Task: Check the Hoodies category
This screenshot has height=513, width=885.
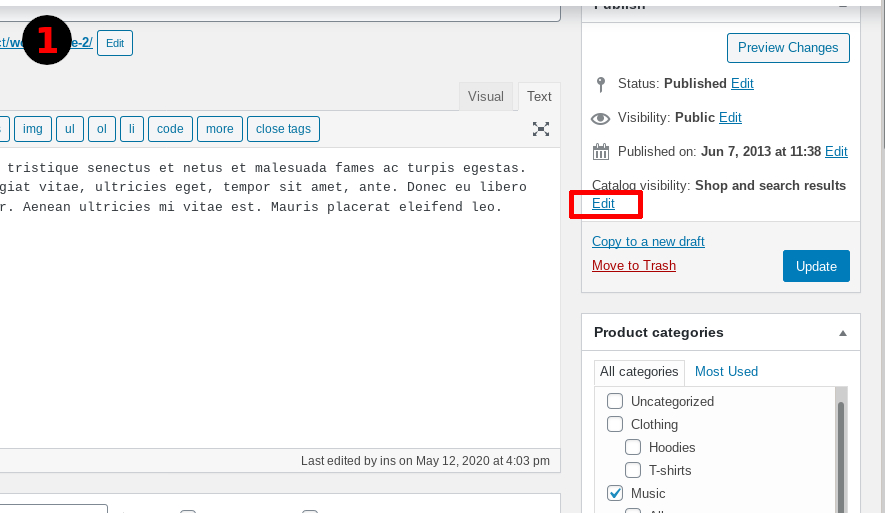Action: (633, 448)
